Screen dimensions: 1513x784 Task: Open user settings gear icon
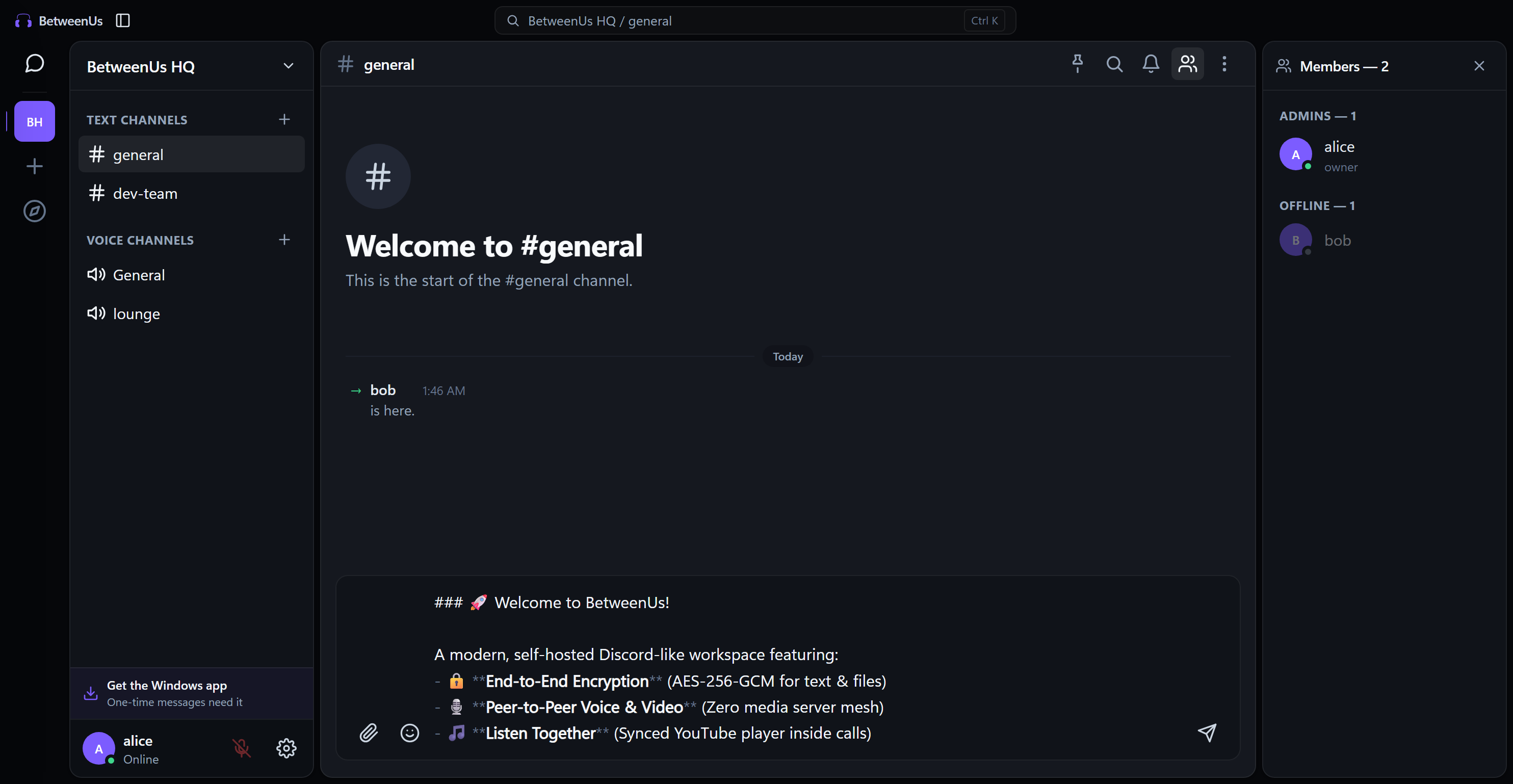[286, 748]
